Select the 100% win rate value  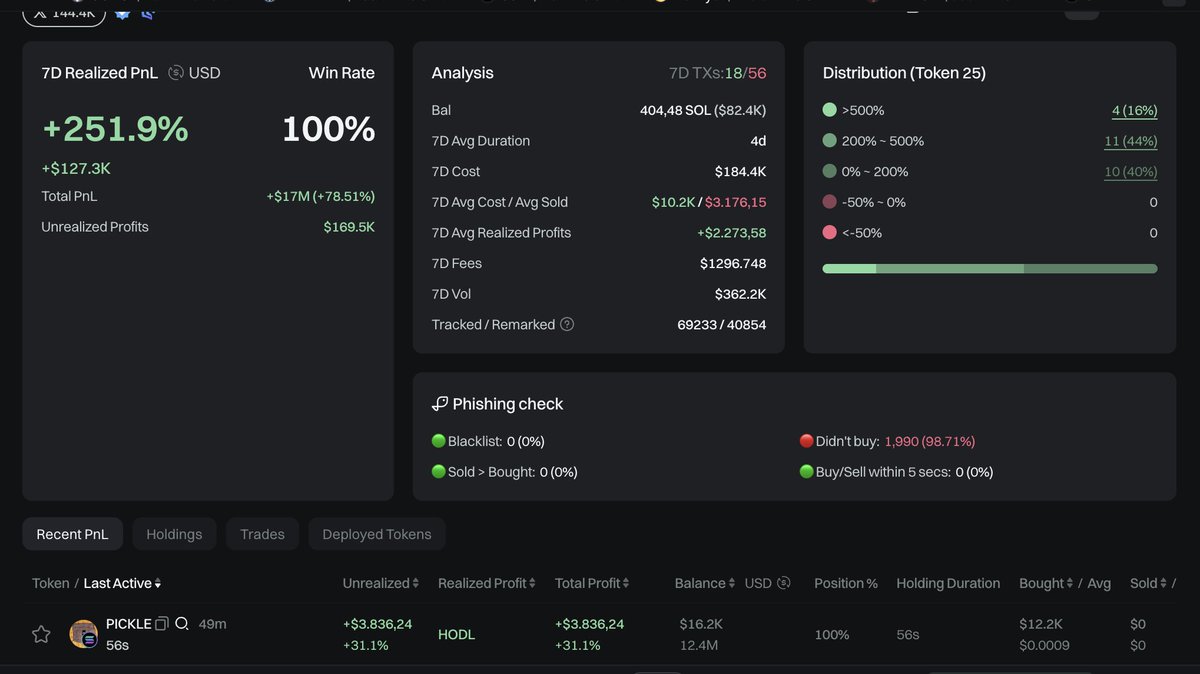click(328, 129)
